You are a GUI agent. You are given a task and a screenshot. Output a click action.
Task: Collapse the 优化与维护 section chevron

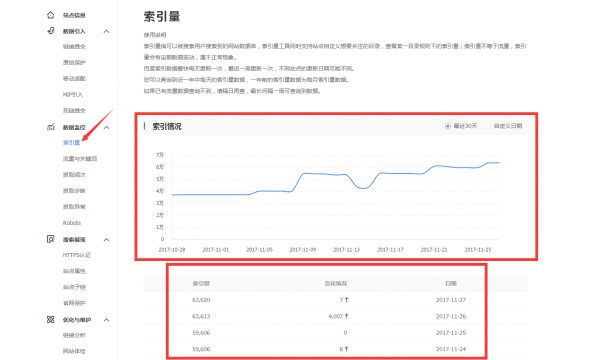[106, 320]
